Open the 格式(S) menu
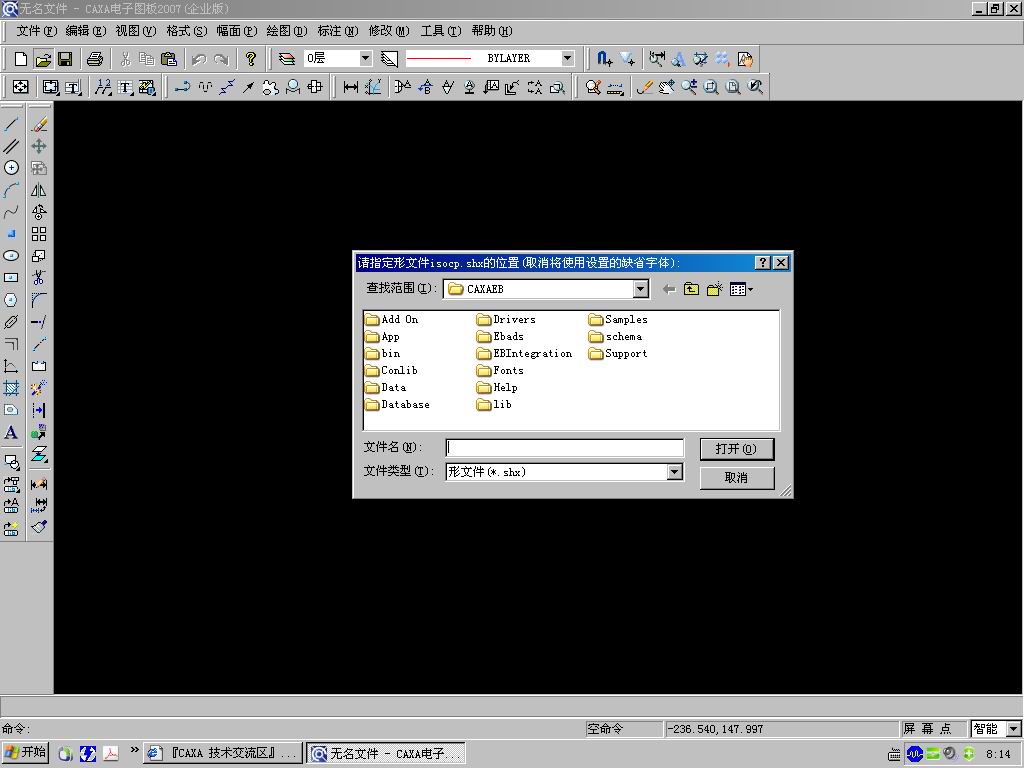 tap(187, 31)
